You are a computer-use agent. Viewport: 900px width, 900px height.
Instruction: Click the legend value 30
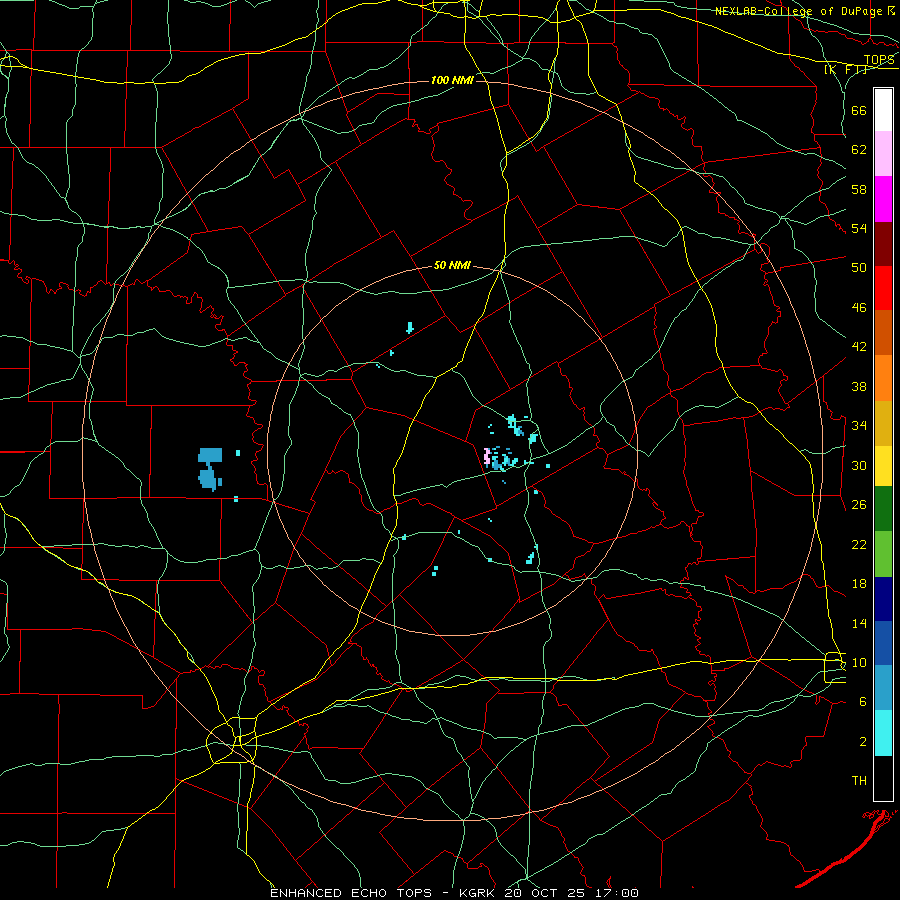pyautogui.click(x=859, y=465)
